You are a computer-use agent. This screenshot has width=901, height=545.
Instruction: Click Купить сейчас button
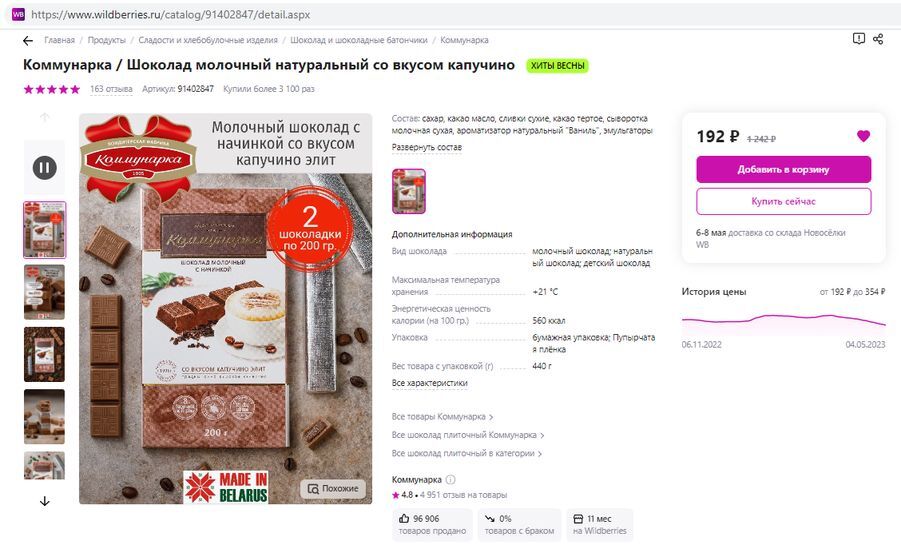click(x=784, y=201)
